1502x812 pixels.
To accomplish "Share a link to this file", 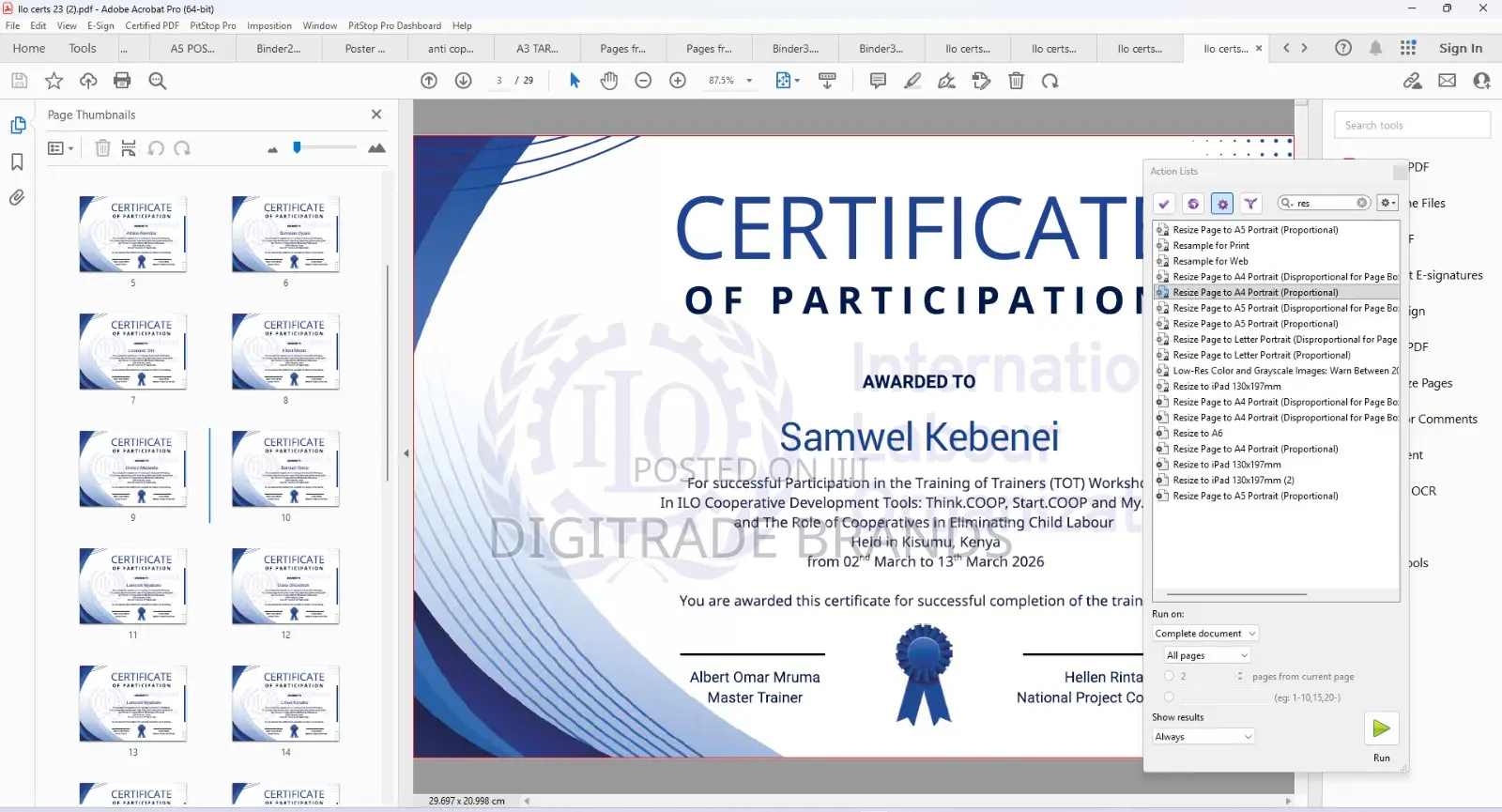I will click(1413, 81).
